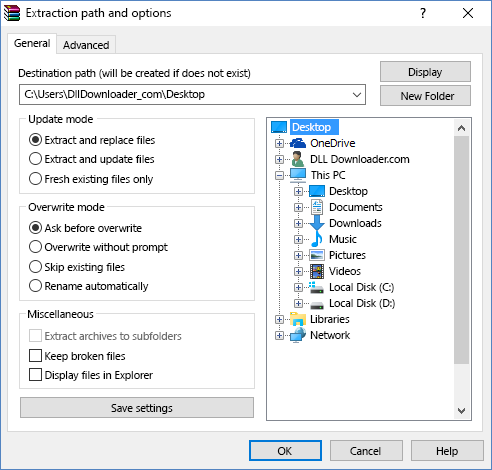
Task: Switch to the Advanced tab
Action: coord(86,45)
